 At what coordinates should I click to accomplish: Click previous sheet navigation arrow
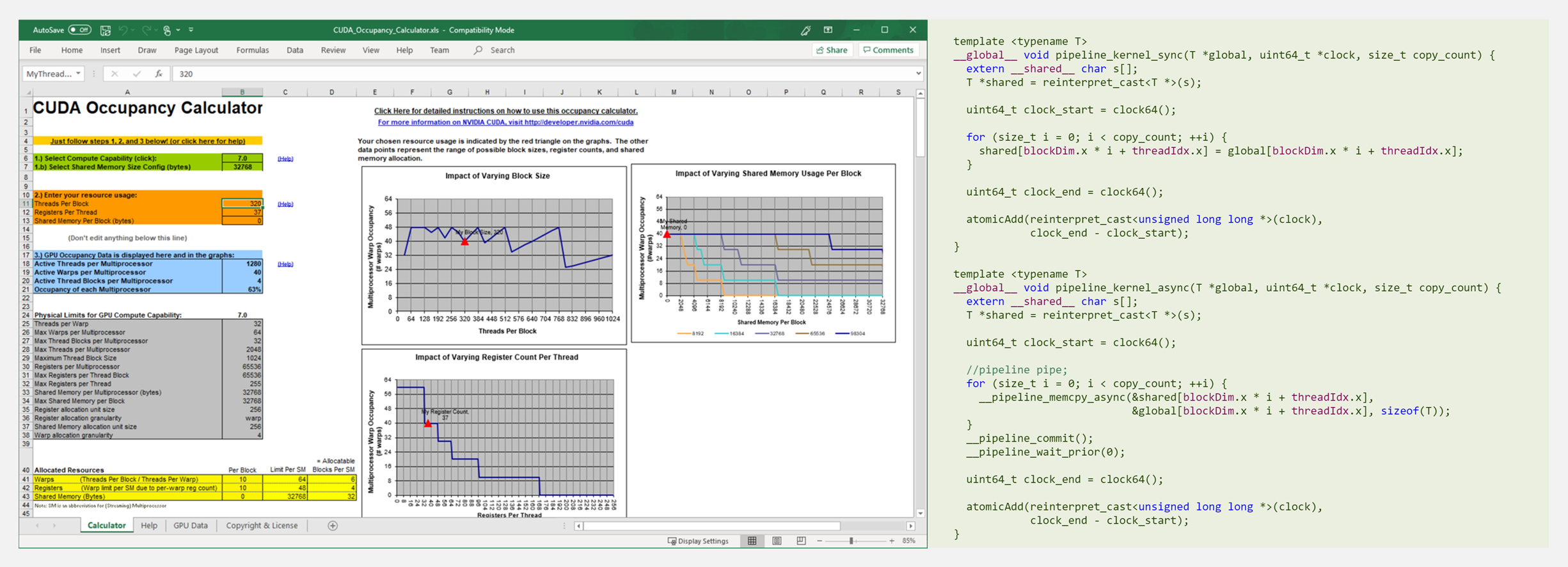pyautogui.click(x=37, y=525)
